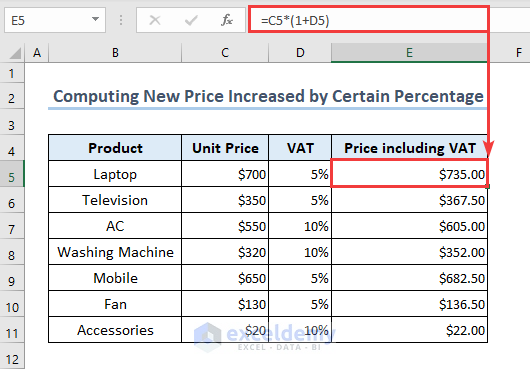Select the $136.50 result cell

coord(409,304)
